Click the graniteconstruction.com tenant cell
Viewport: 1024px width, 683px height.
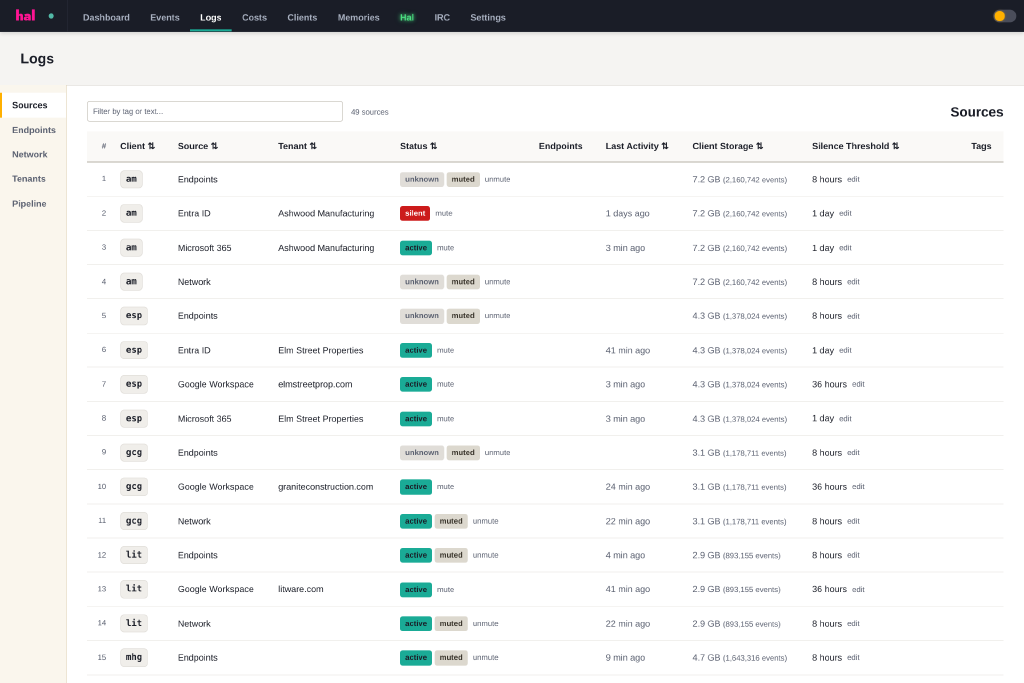(325, 487)
